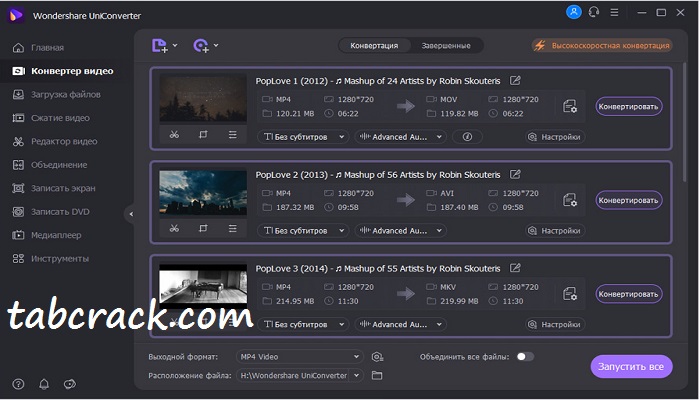Open subtitle dropdown for PopLove 2

[x=303, y=230]
